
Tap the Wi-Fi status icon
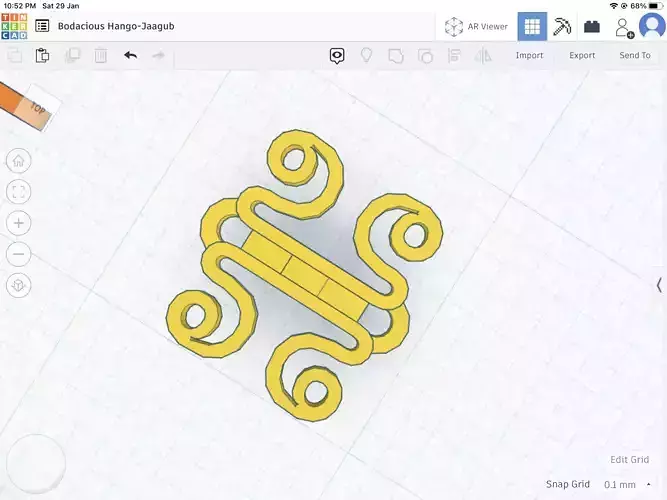(x=613, y=6)
